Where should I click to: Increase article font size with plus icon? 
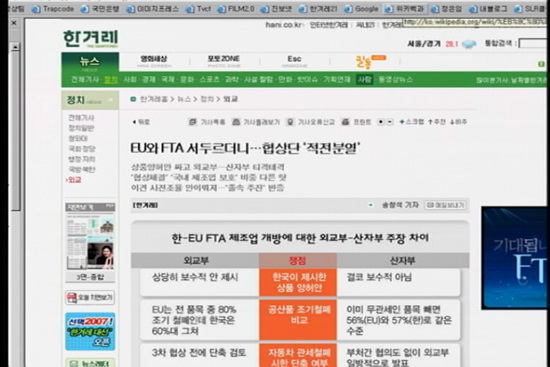381,122
